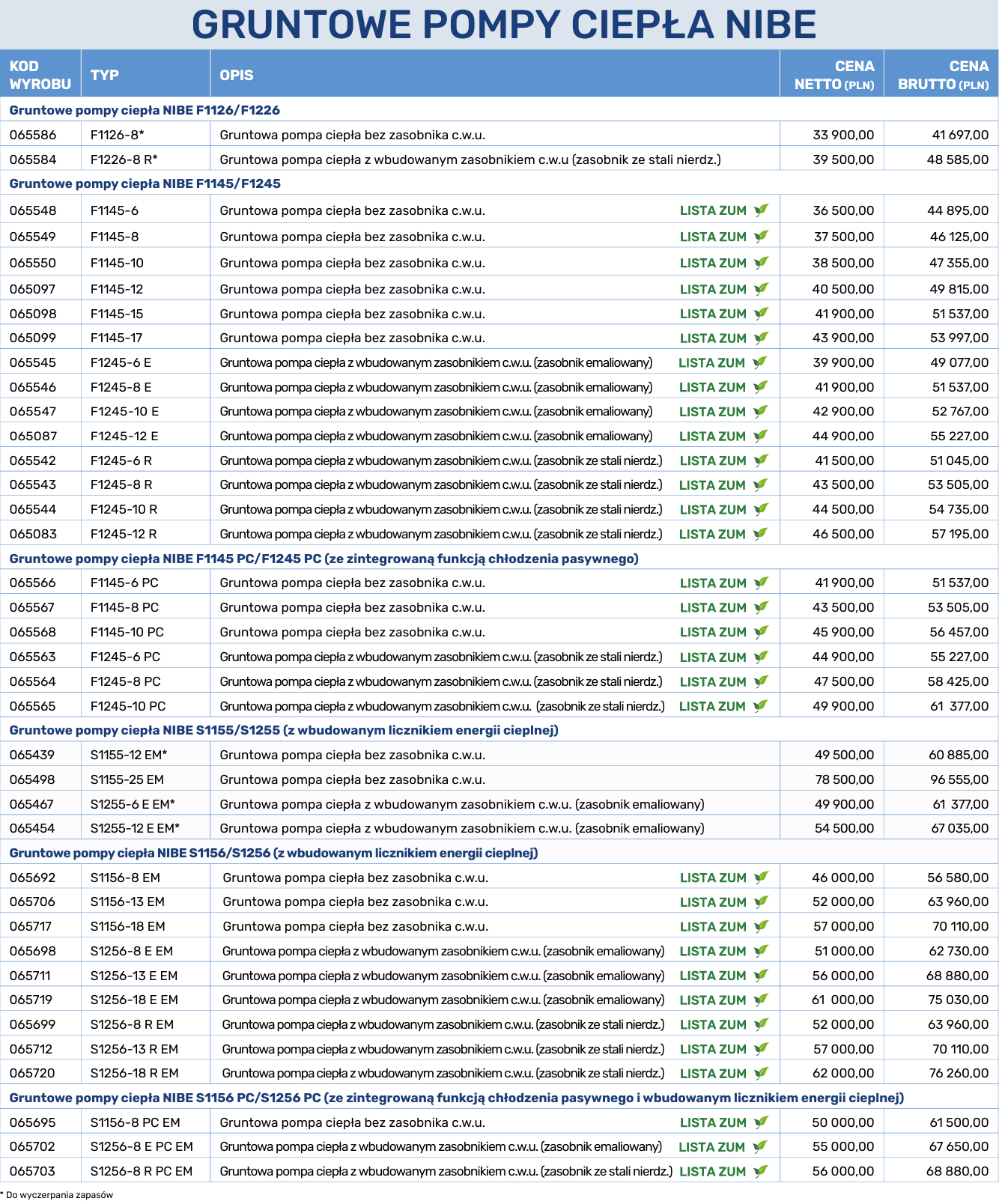Click gross price 76 260,00
1002x1204 pixels.
[959, 1073]
